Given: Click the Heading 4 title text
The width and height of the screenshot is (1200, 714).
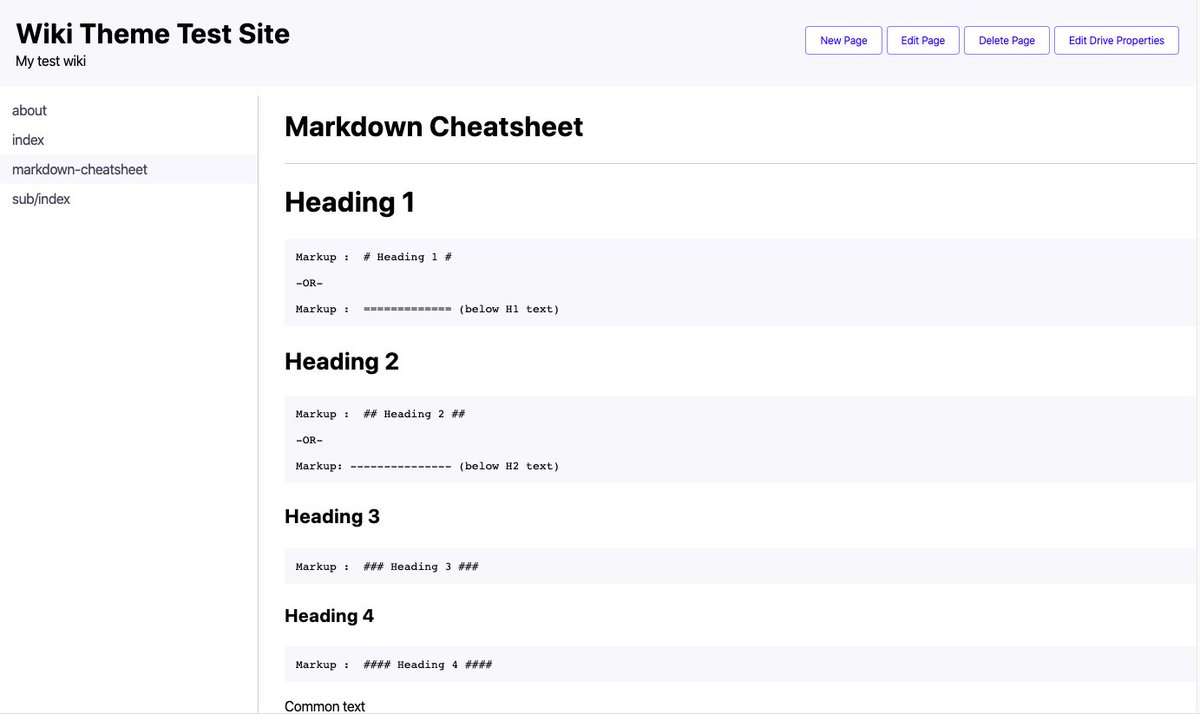Looking at the screenshot, I should click(329, 616).
